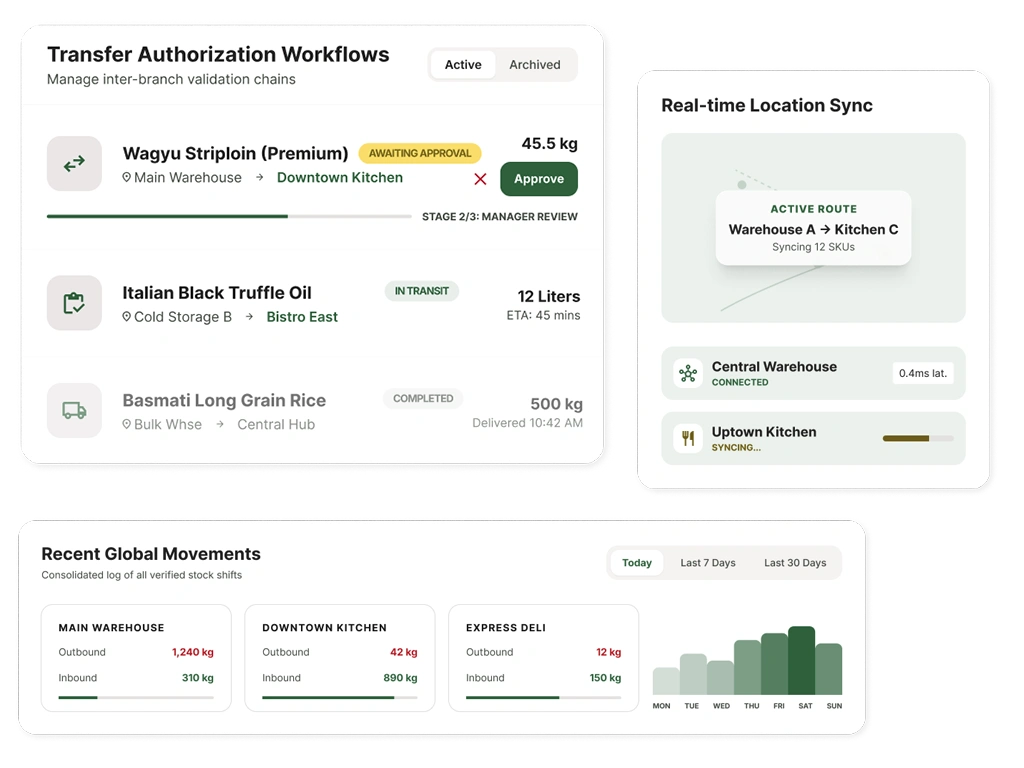Switch range to Last 7 Days
This screenshot has width=1024, height=768.
(708, 562)
